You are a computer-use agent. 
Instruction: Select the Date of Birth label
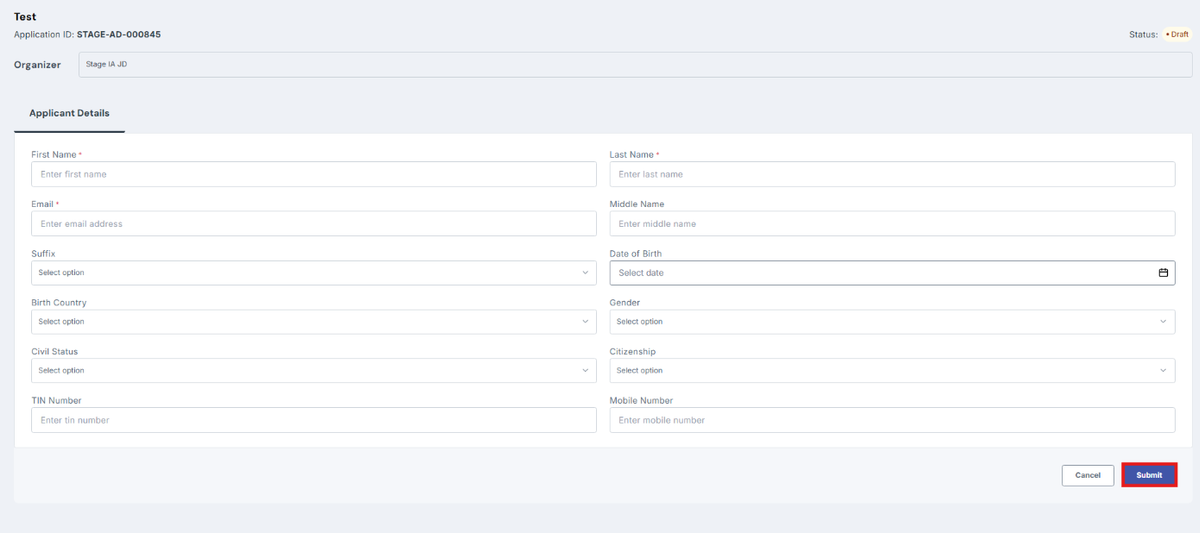pos(636,254)
